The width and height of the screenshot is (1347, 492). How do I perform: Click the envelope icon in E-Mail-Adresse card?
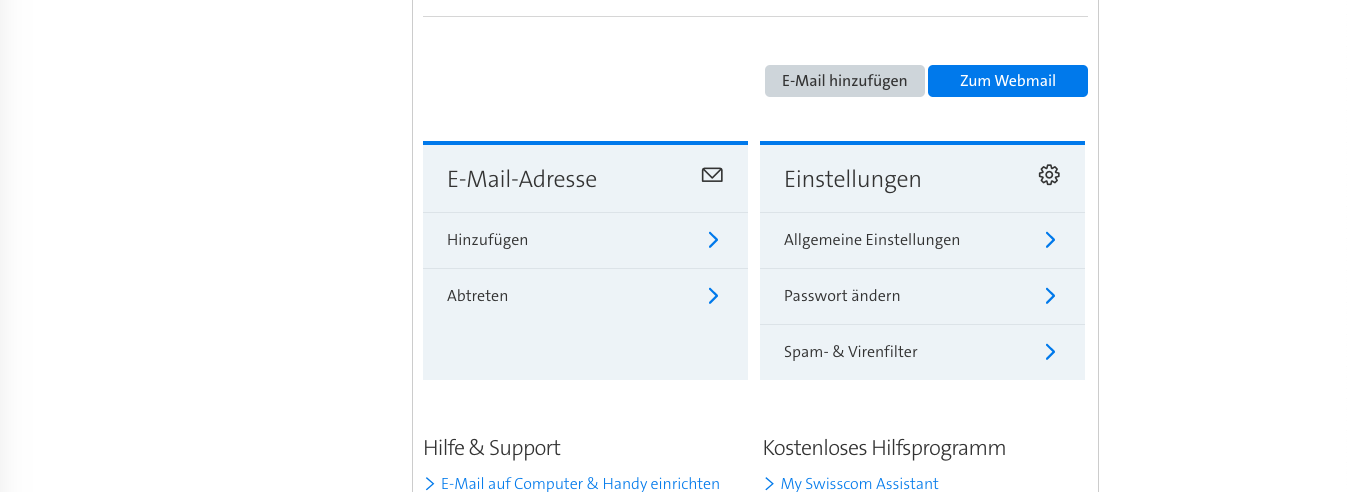click(x=712, y=175)
